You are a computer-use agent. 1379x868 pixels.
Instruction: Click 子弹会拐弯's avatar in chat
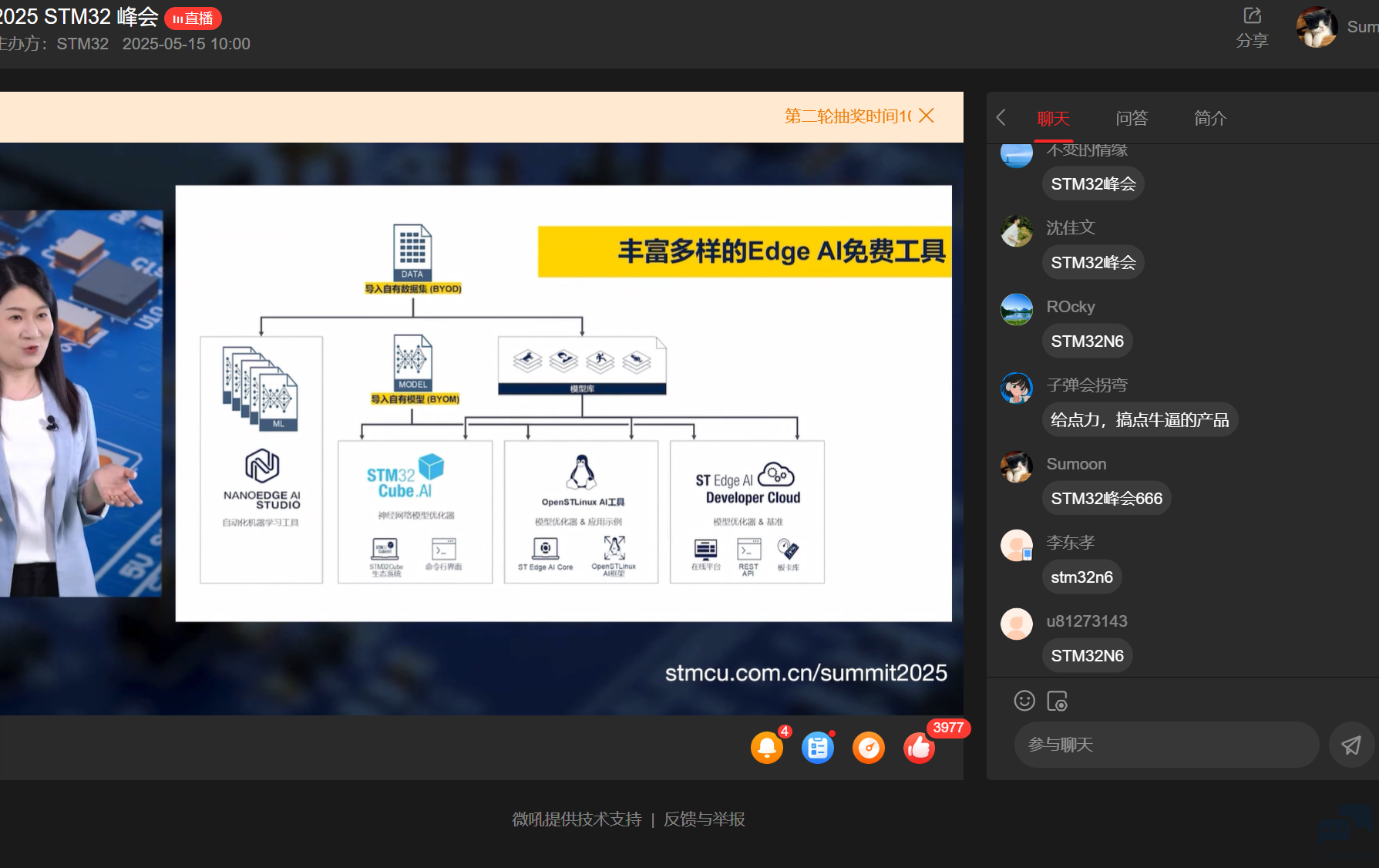pyautogui.click(x=1017, y=388)
